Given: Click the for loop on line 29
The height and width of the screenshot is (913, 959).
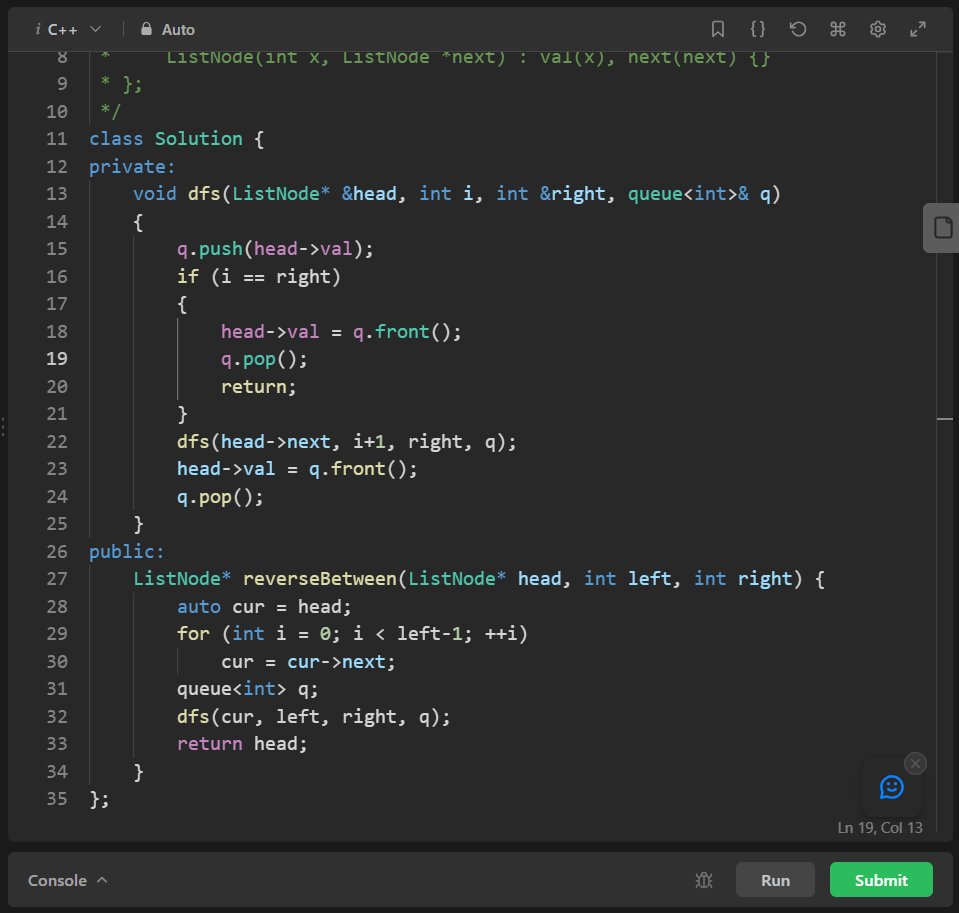Looking at the screenshot, I should (352, 634).
